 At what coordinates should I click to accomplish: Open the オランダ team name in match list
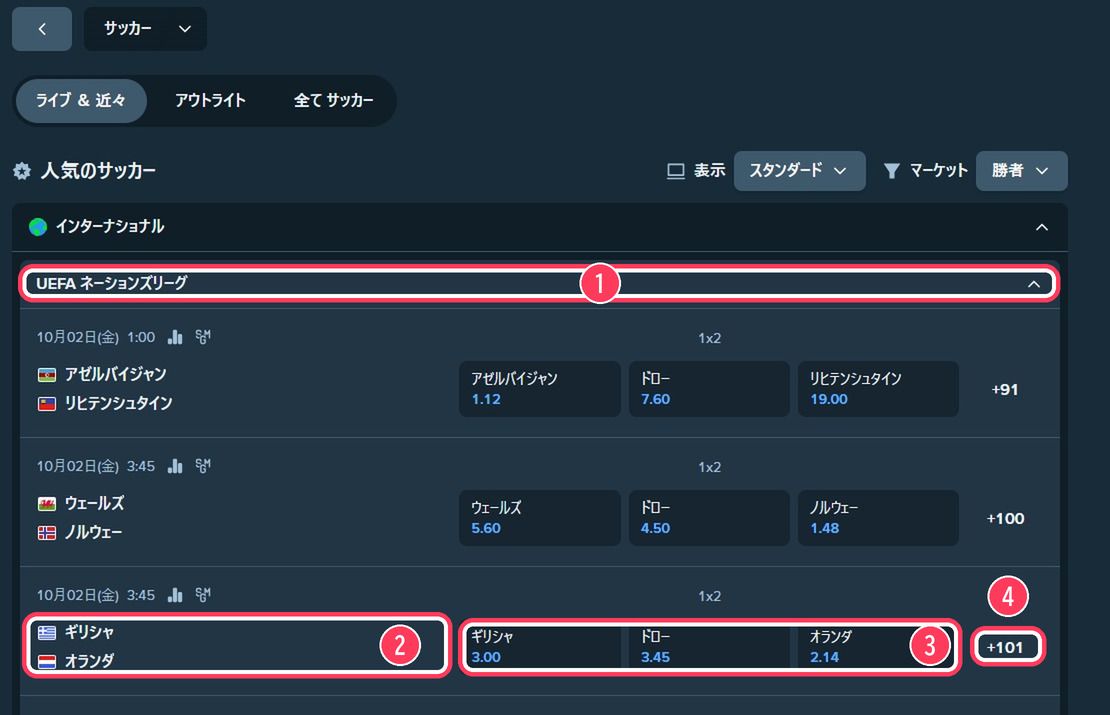(x=89, y=661)
